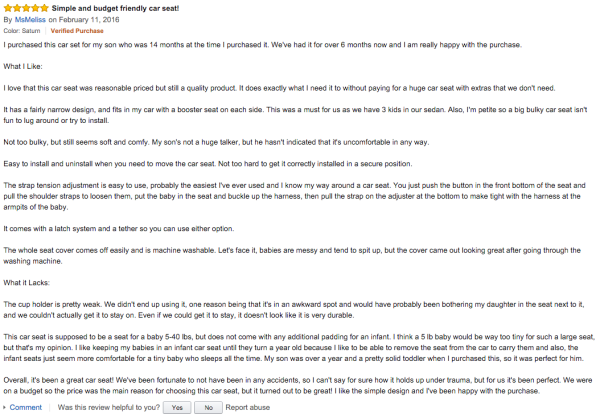Viewport: 600px width, 419px height.
Task: Open the Comment link below review
Action: coord(26,408)
